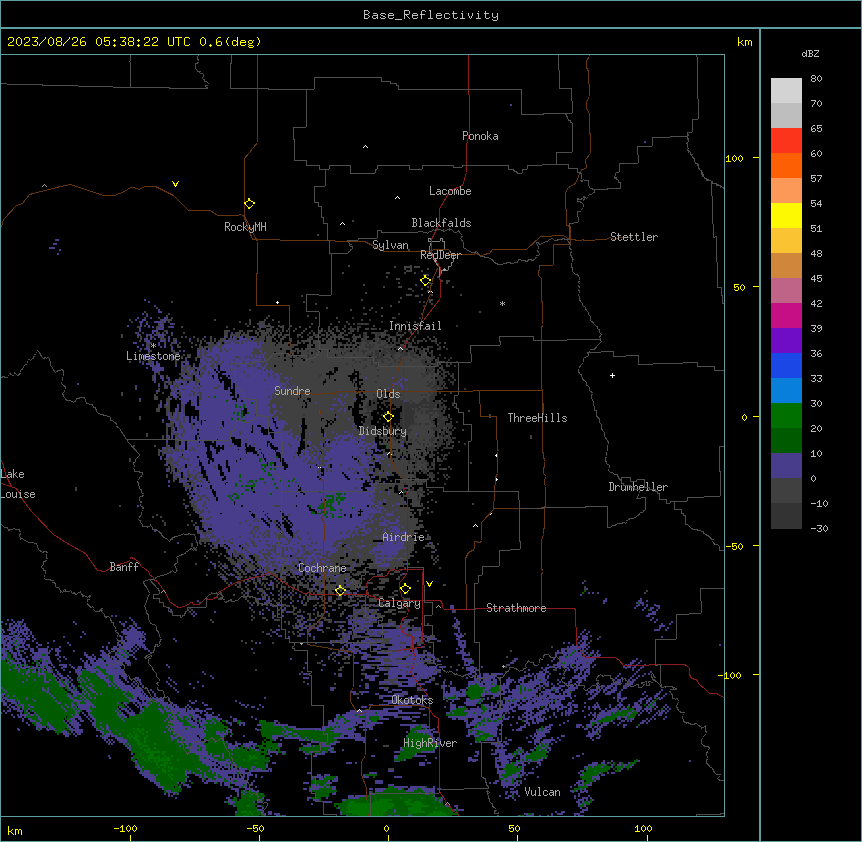Click the Lacombe city label
The height and width of the screenshot is (842, 862).
[450, 191]
